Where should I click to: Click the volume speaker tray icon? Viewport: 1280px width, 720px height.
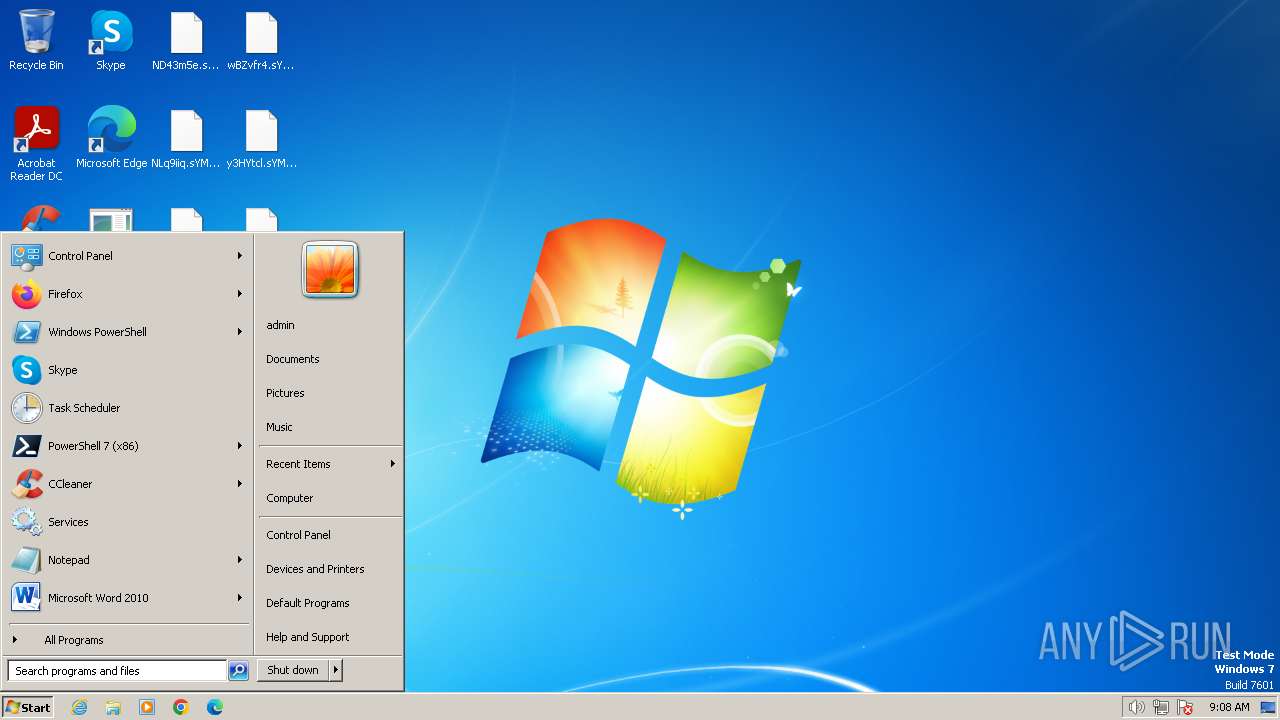tap(1136, 707)
